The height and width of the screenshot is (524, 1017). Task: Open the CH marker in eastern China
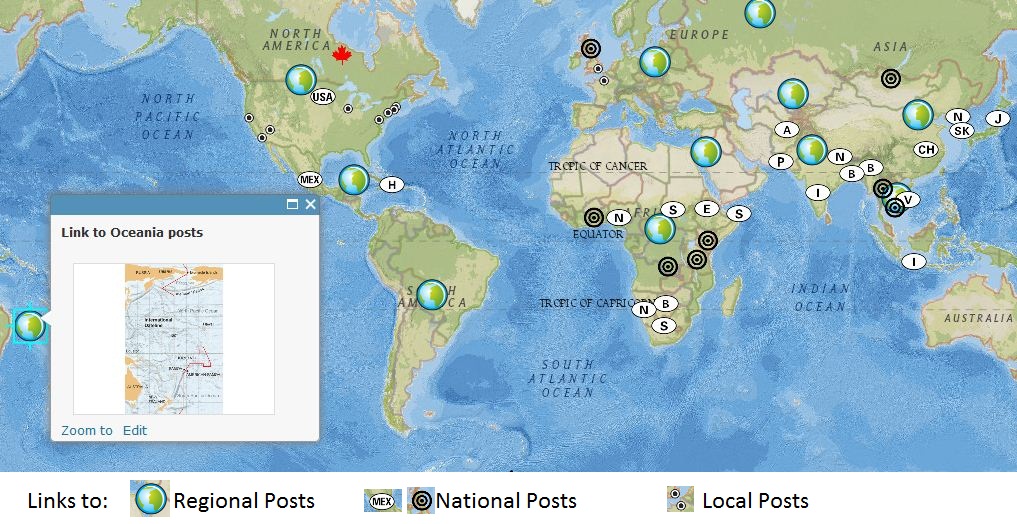point(926,150)
